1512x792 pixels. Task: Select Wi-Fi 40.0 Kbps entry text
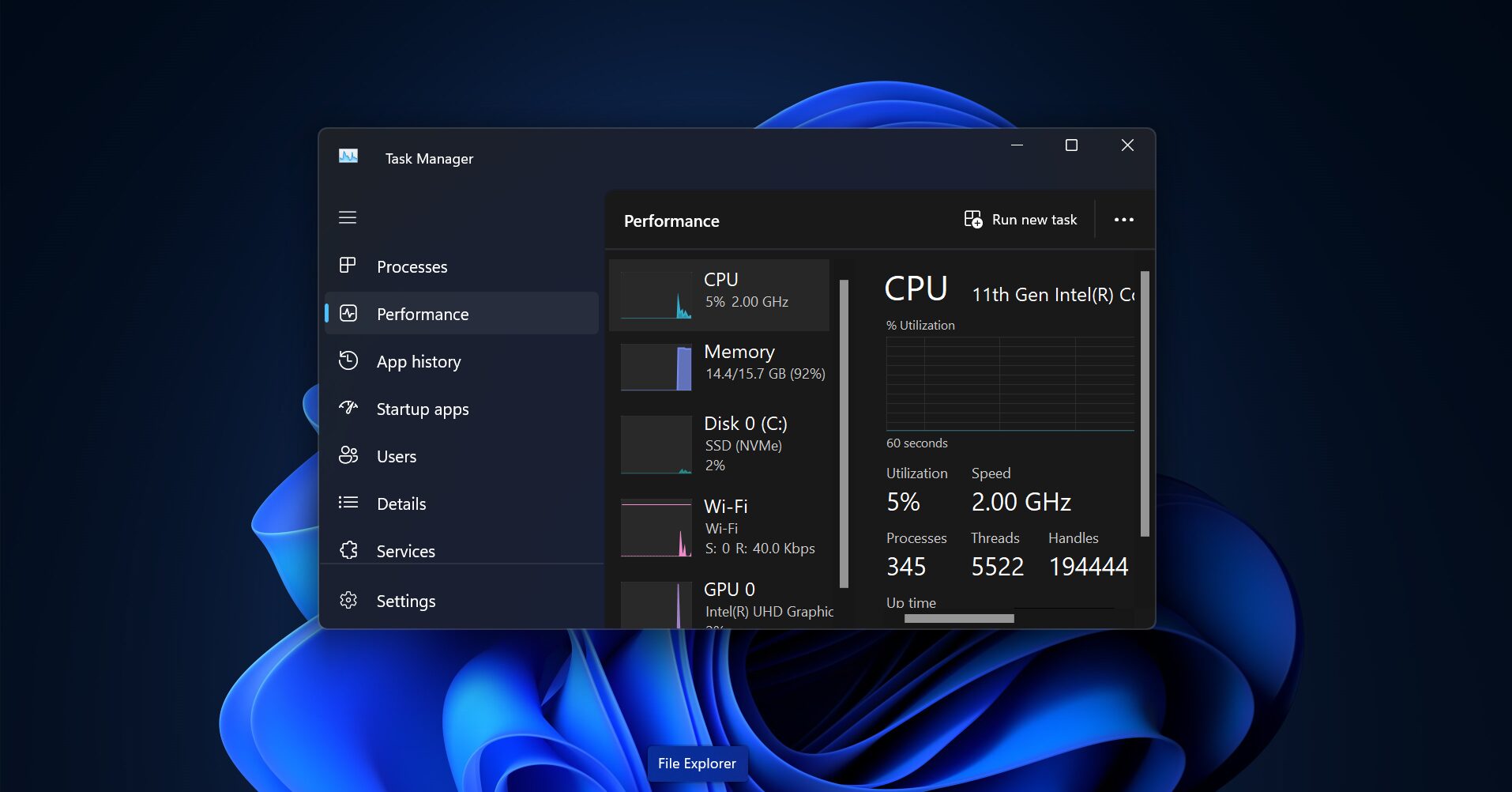coord(759,526)
